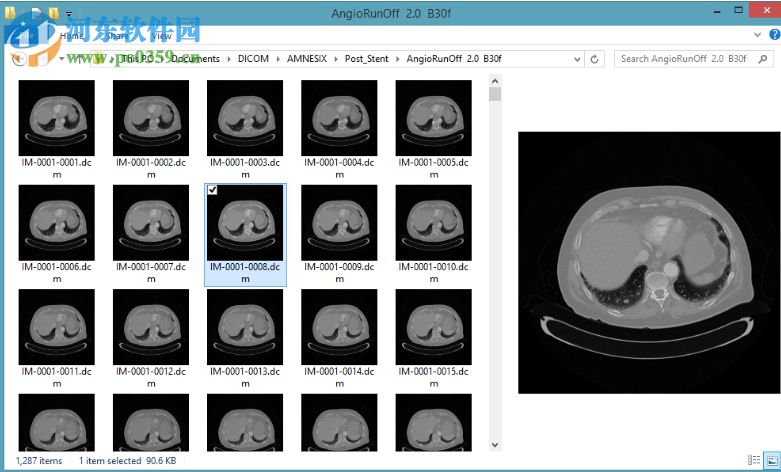The width and height of the screenshot is (781, 472).
Task: Expand the arrow after DICOM breadcrumb
Action: coord(278,59)
